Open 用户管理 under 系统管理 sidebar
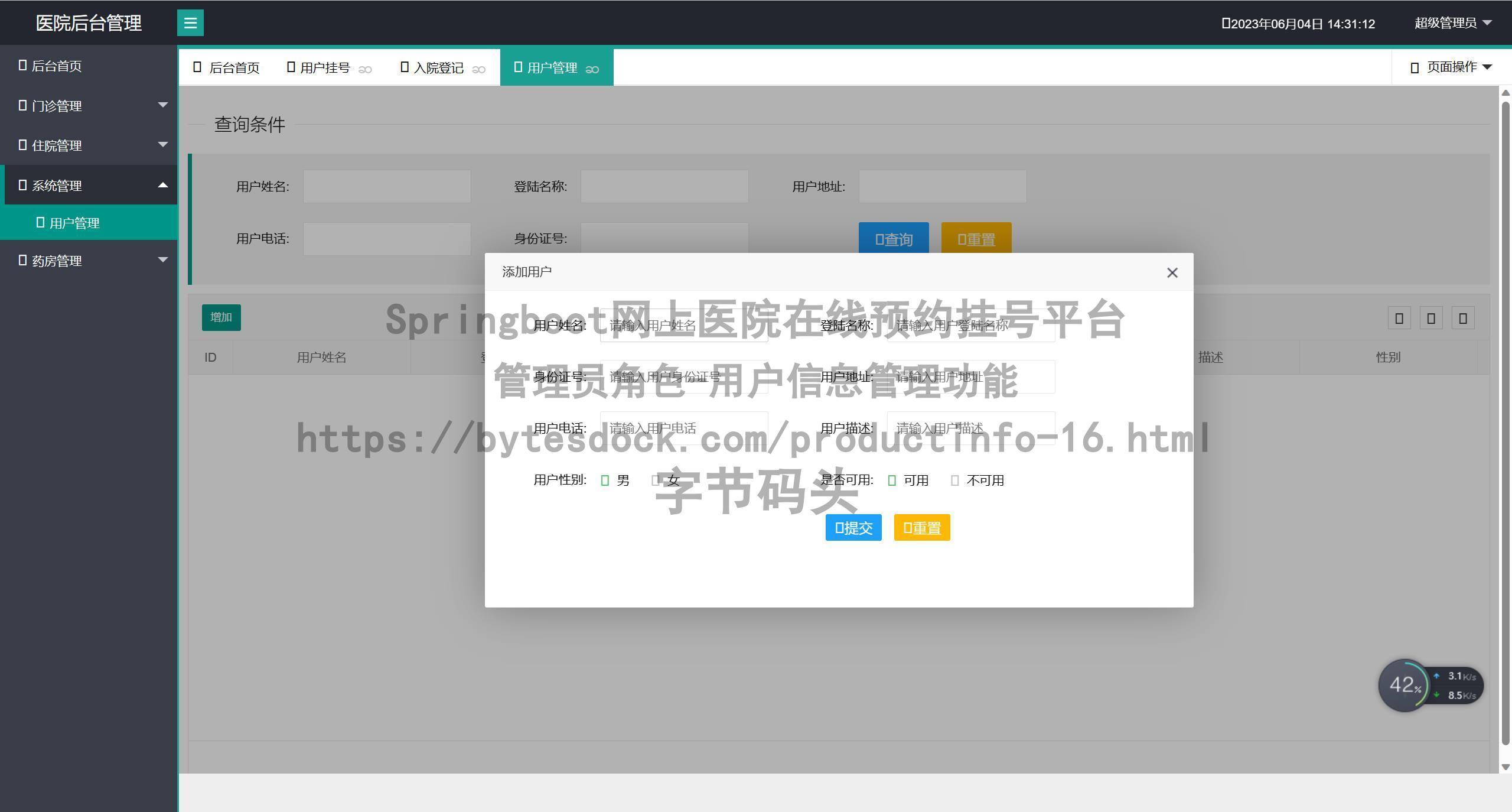The image size is (1512, 812). click(89, 223)
